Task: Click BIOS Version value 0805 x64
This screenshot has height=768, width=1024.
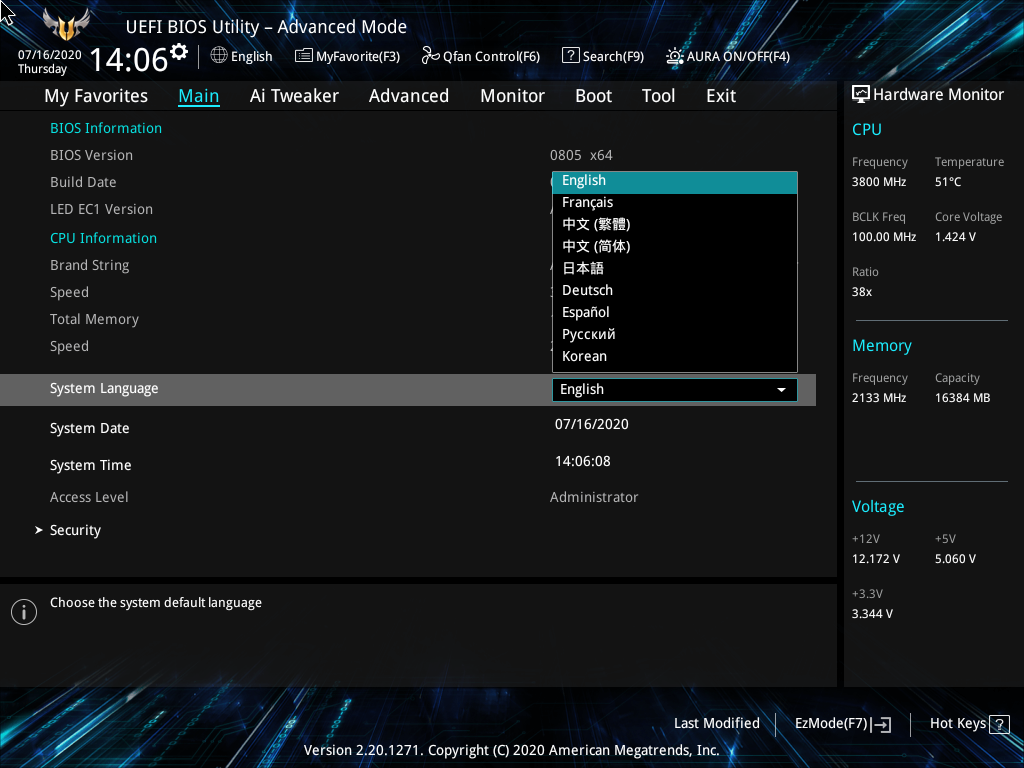Action: pos(581,155)
